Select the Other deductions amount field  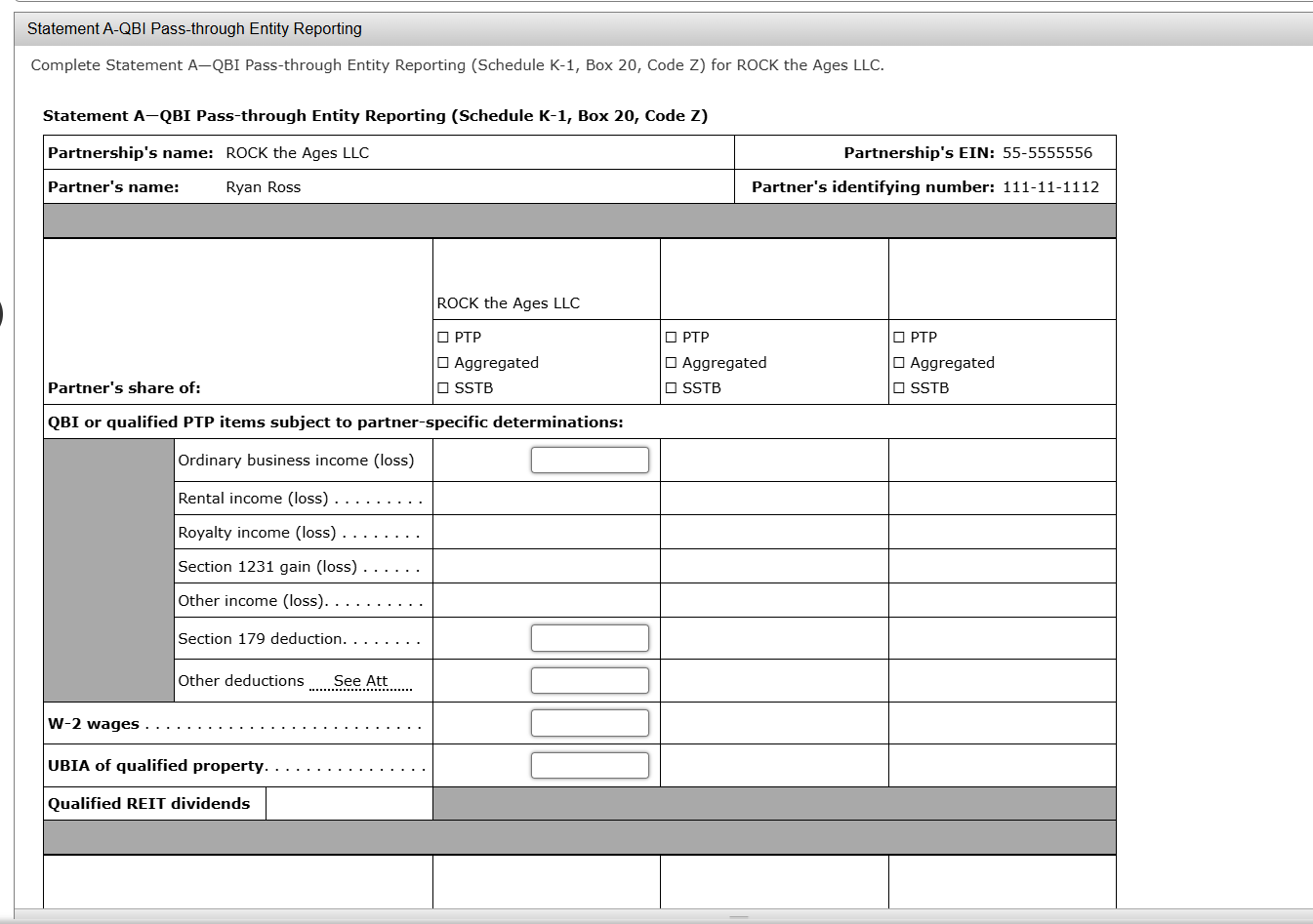click(590, 681)
